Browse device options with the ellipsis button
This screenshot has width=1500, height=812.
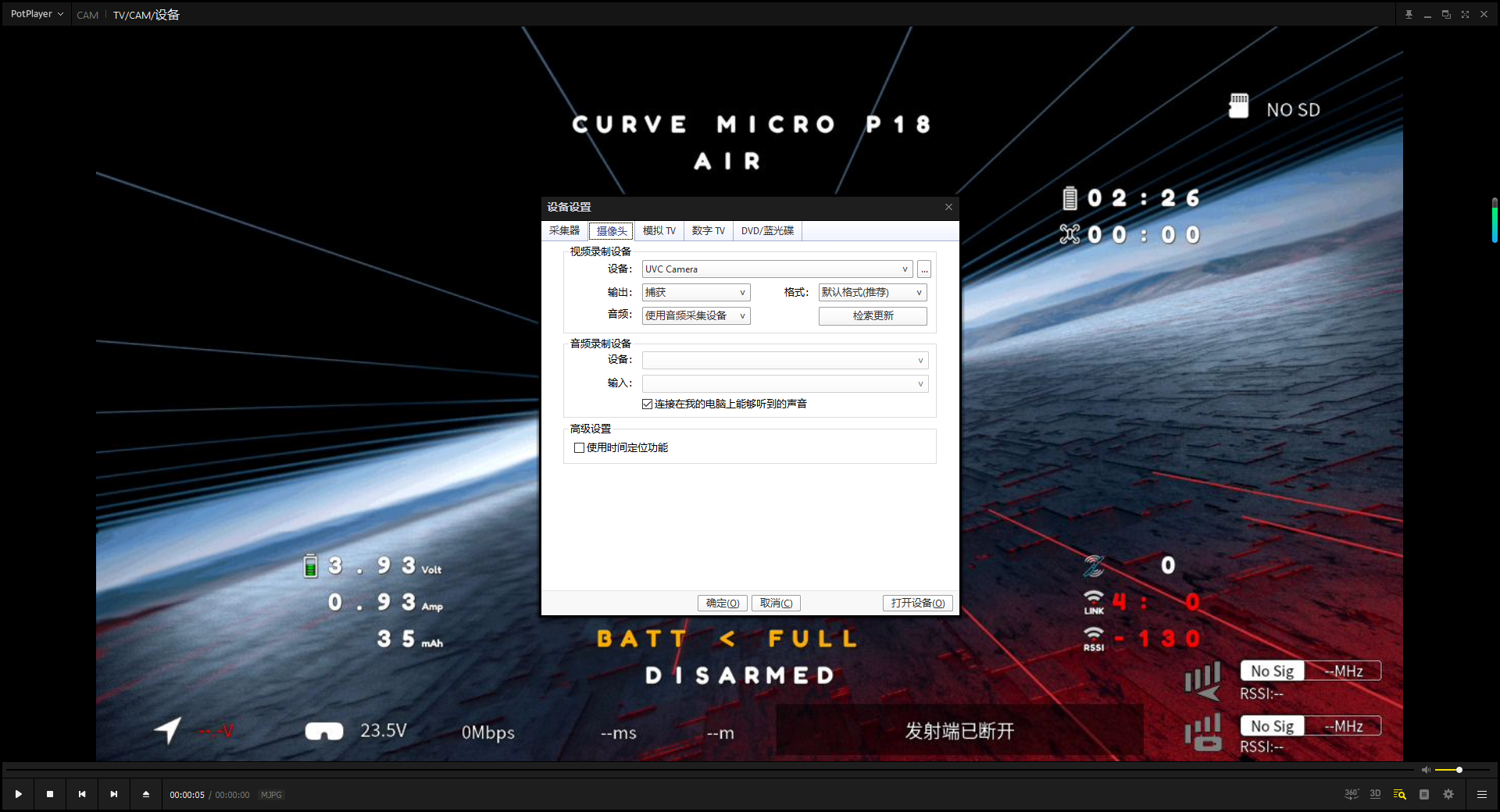(924, 269)
